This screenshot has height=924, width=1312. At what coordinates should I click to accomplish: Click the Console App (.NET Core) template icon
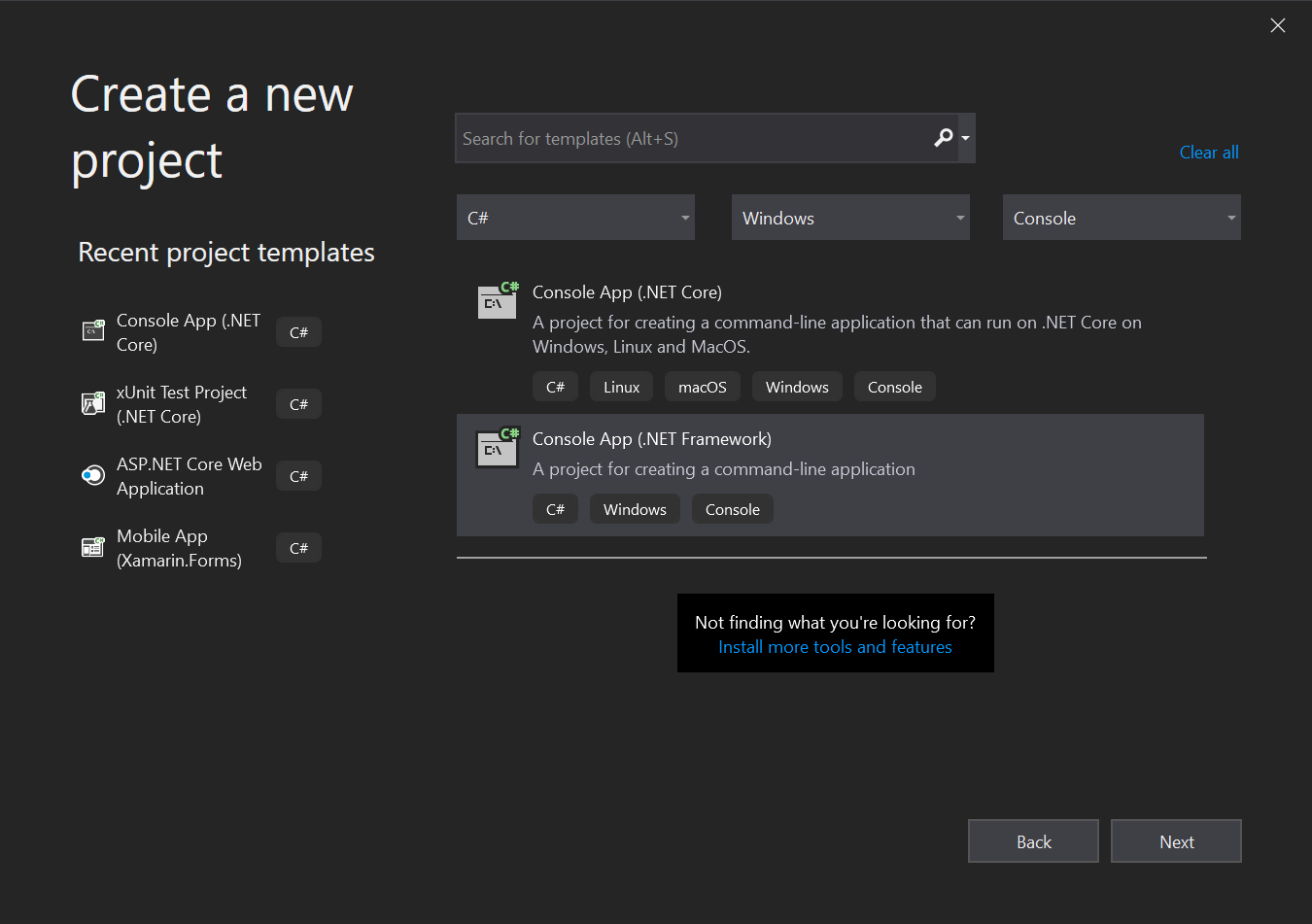tap(498, 300)
